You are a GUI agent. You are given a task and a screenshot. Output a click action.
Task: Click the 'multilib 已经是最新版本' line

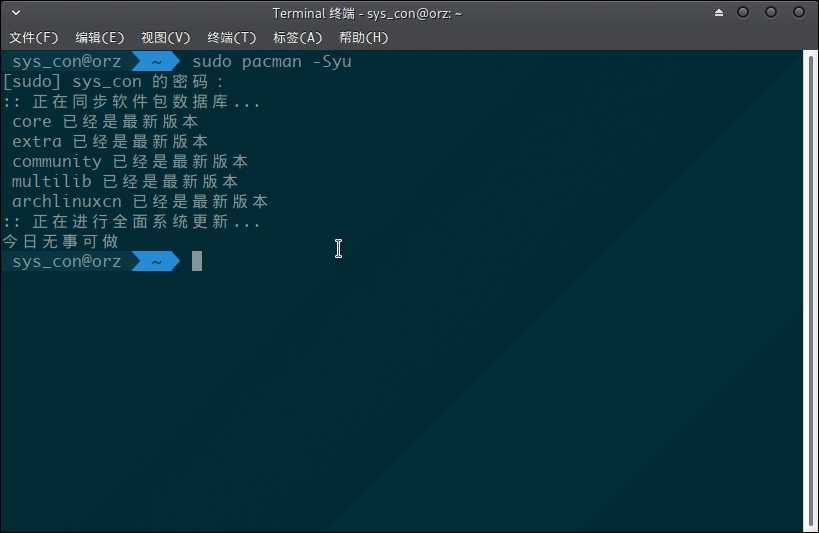(x=125, y=181)
